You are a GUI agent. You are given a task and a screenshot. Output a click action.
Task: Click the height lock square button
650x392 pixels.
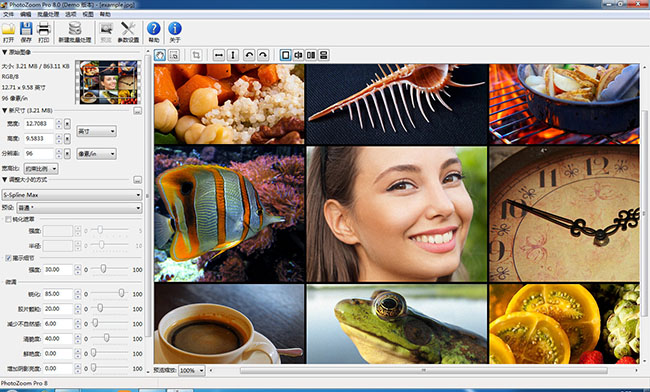point(67,138)
